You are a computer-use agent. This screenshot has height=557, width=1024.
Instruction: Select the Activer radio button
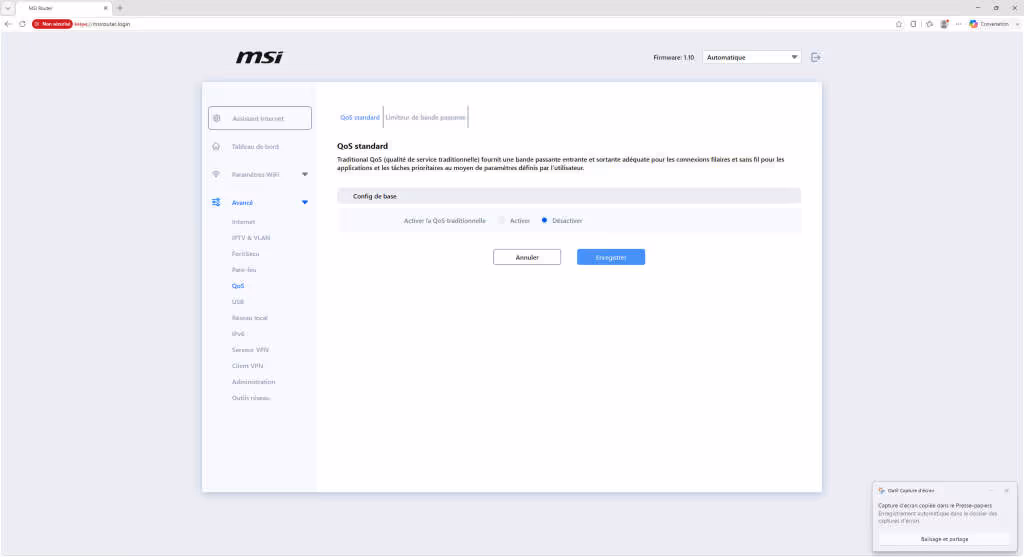click(x=502, y=221)
